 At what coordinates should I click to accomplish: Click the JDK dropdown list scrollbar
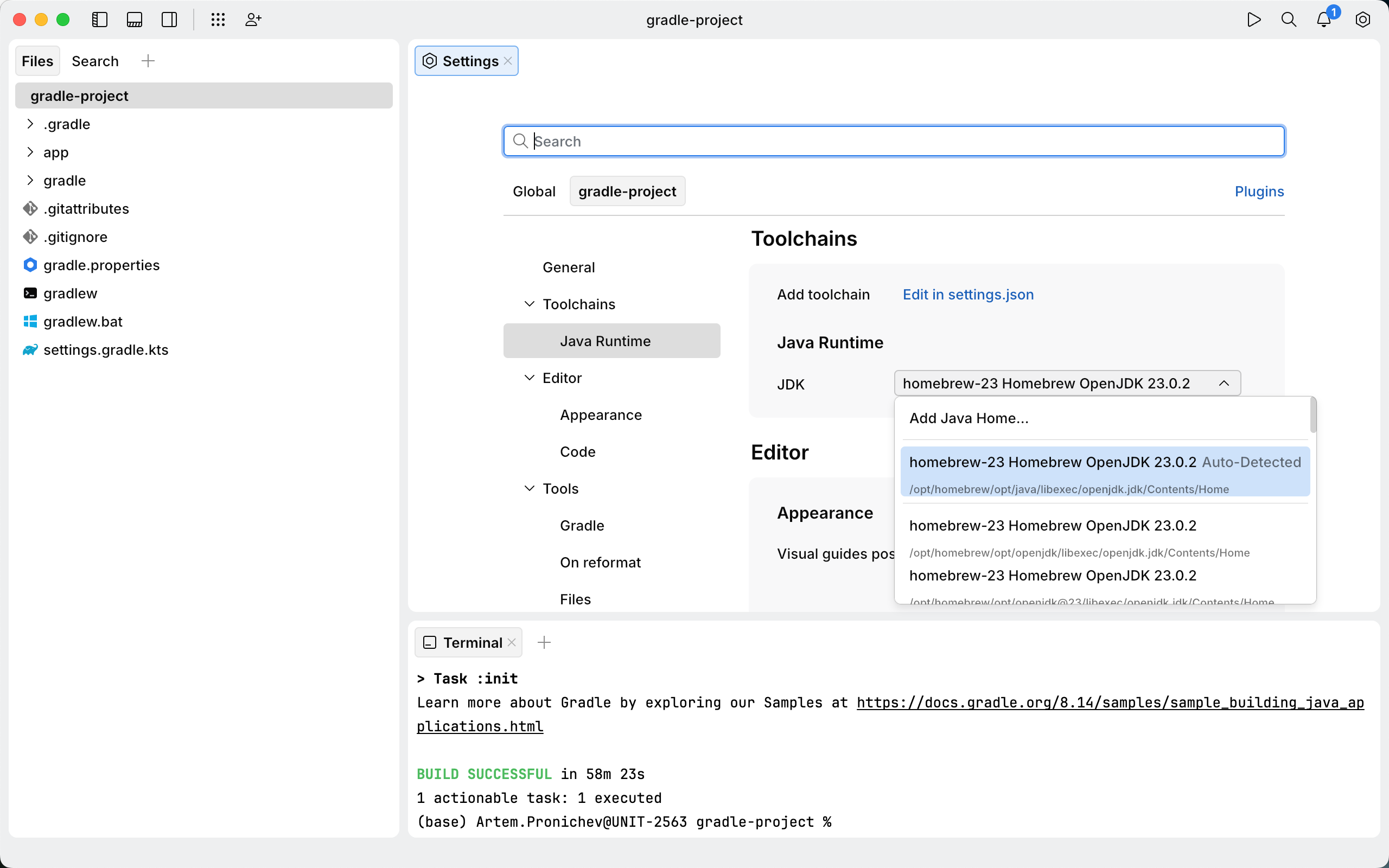point(1313,416)
